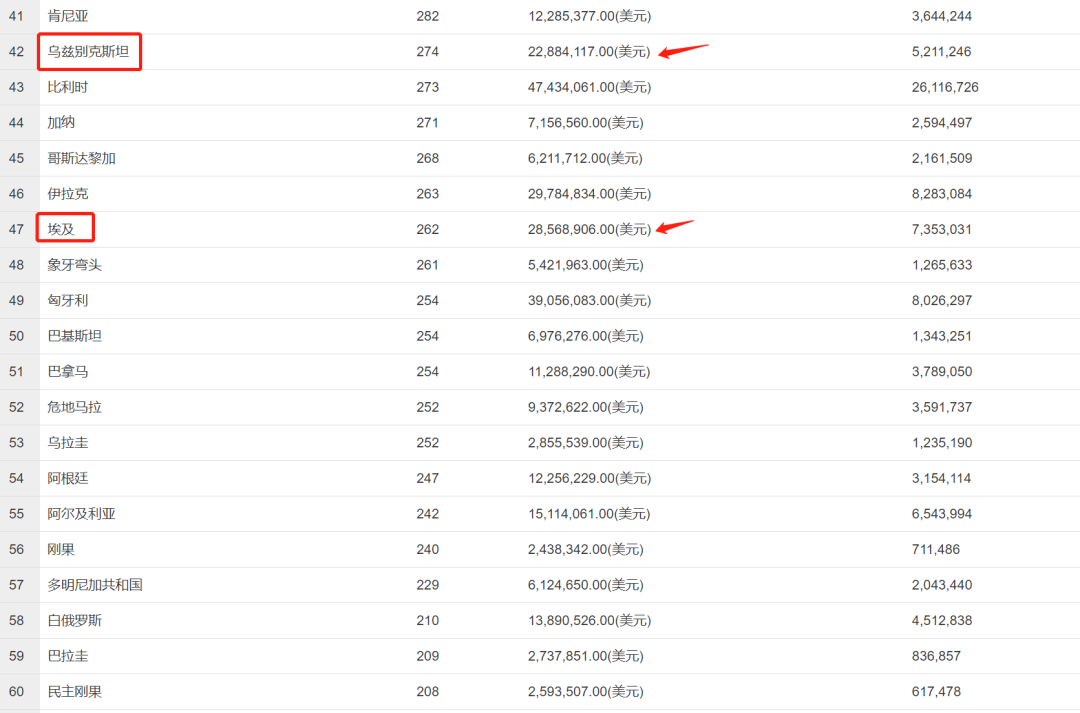Click 民主刚果 country name
The height and width of the screenshot is (713, 1080).
[75, 691]
